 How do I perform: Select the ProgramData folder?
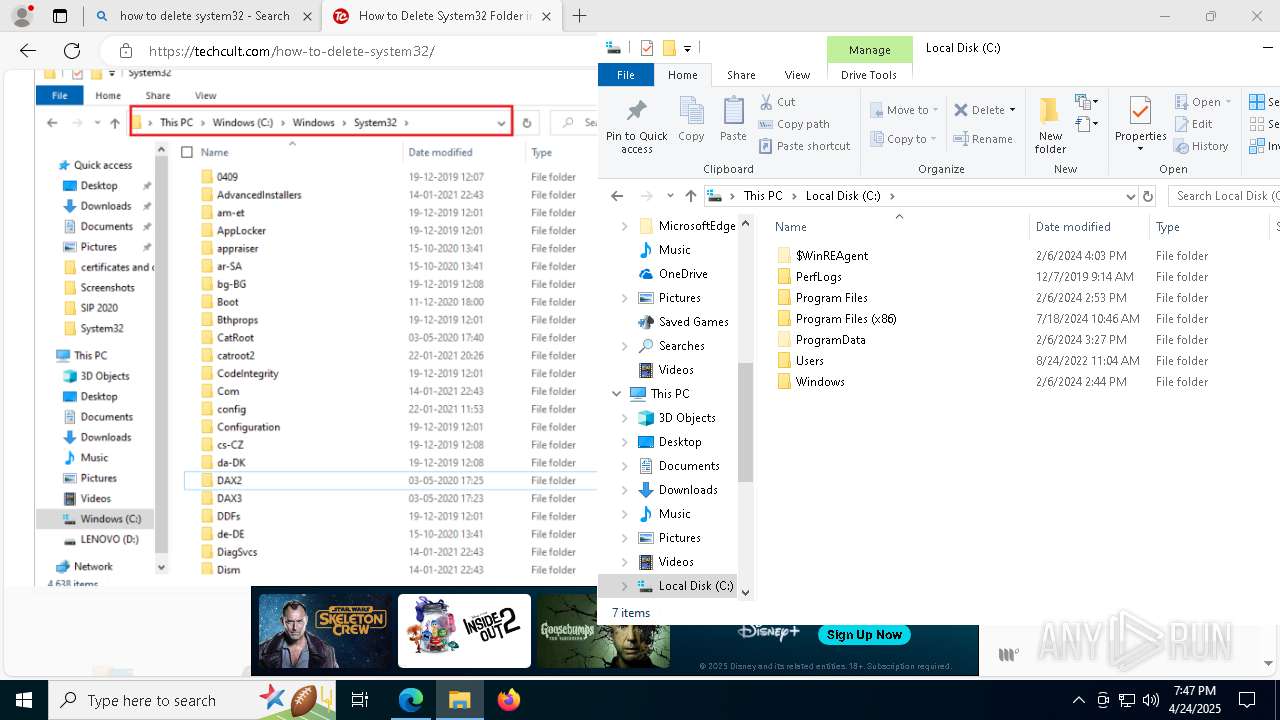click(x=830, y=340)
